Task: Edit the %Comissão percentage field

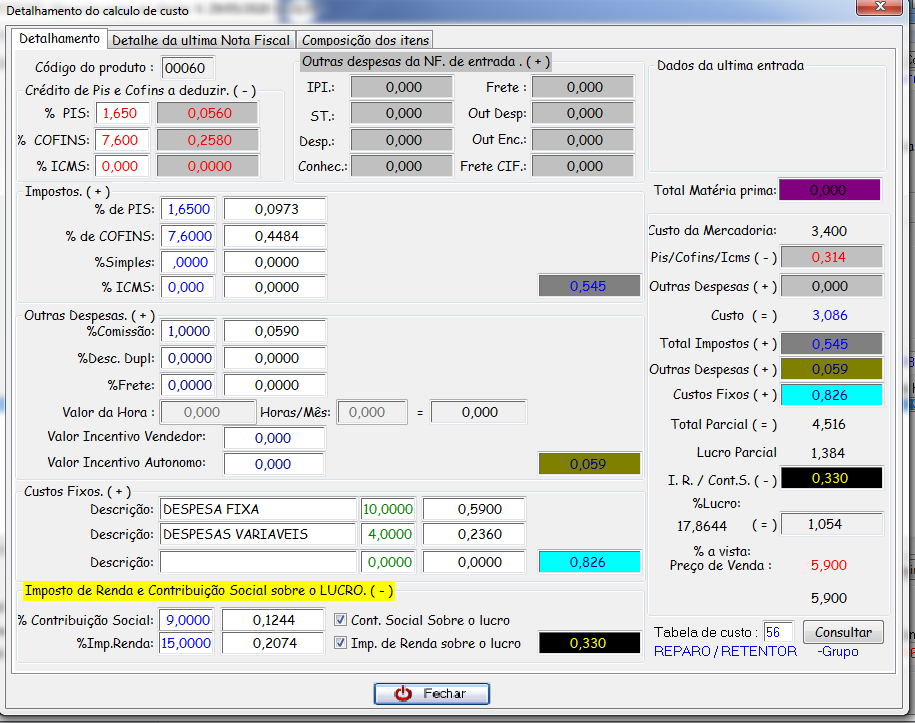Action: click(188, 331)
